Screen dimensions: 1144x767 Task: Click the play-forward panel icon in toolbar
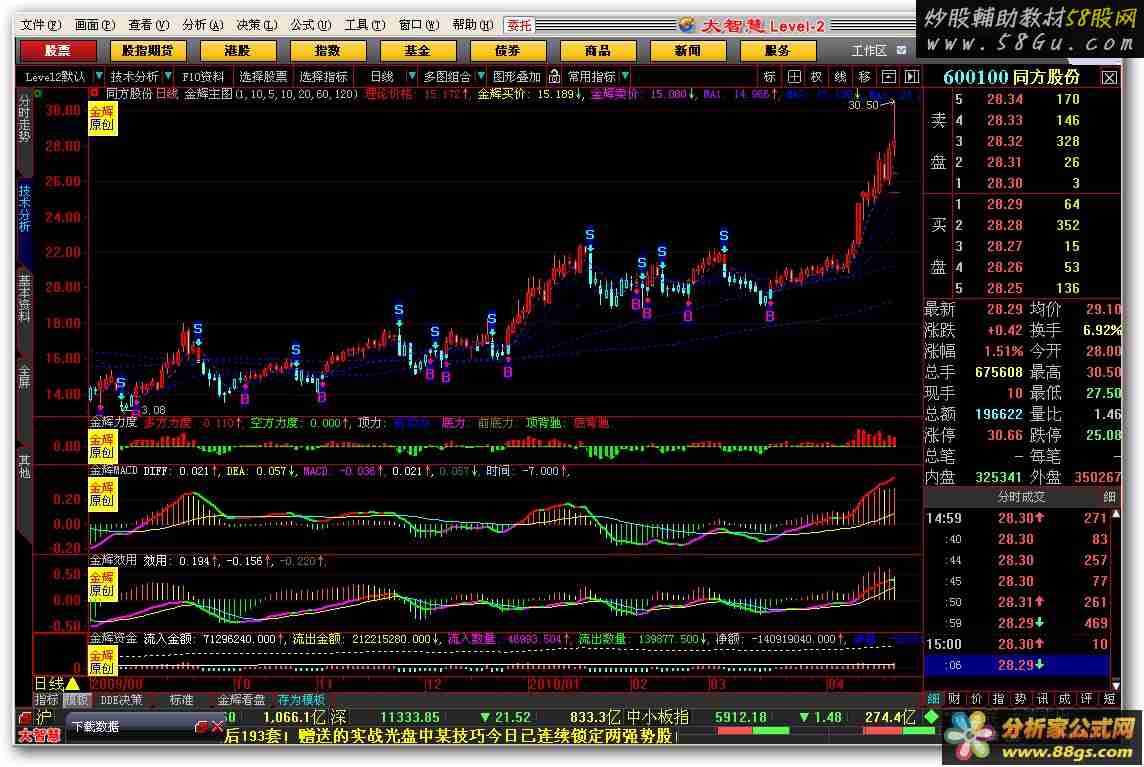click(x=911, y=76)
